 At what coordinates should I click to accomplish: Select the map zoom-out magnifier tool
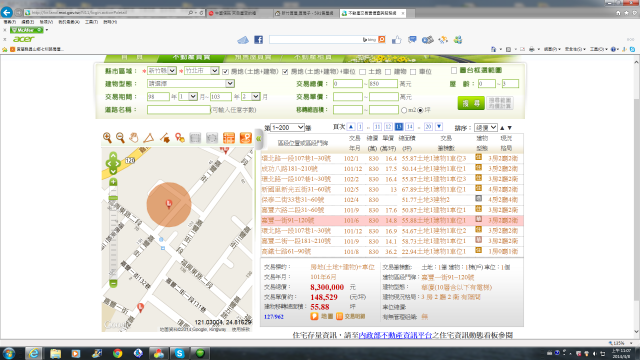click(120, 138)
